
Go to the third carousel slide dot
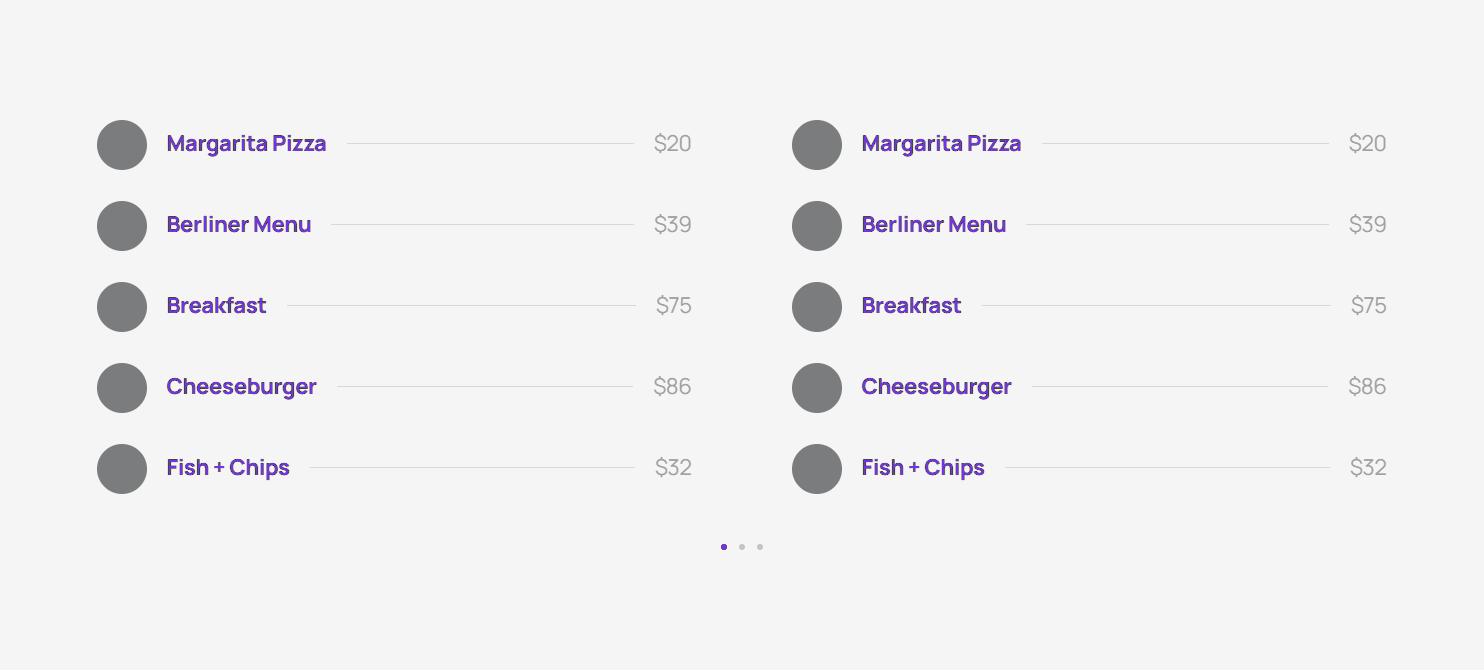[760, 547]
